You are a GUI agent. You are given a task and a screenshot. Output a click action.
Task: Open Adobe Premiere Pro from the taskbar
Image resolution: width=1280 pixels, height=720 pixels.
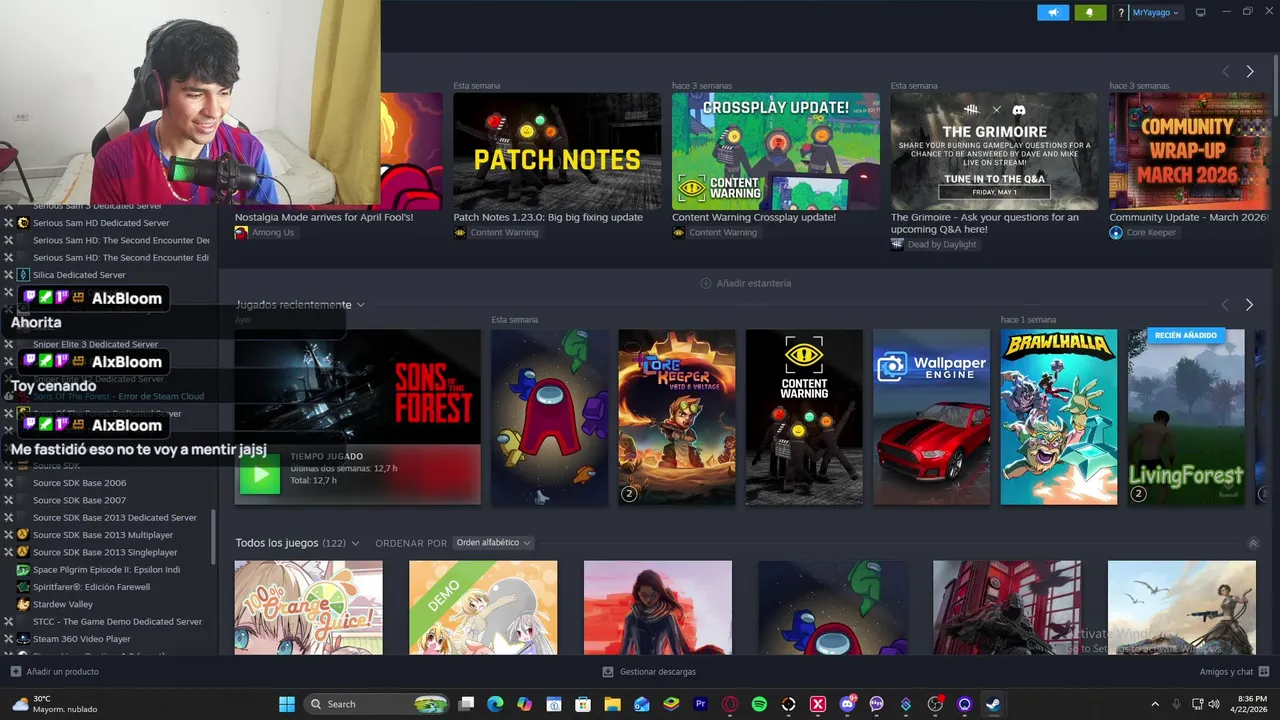pos(701,704)
